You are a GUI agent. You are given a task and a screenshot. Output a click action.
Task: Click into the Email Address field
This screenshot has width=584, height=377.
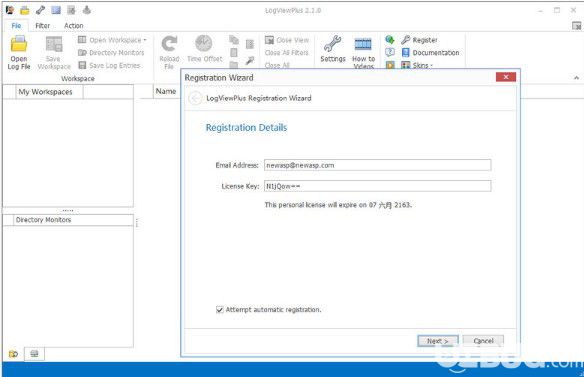(378, 165)
